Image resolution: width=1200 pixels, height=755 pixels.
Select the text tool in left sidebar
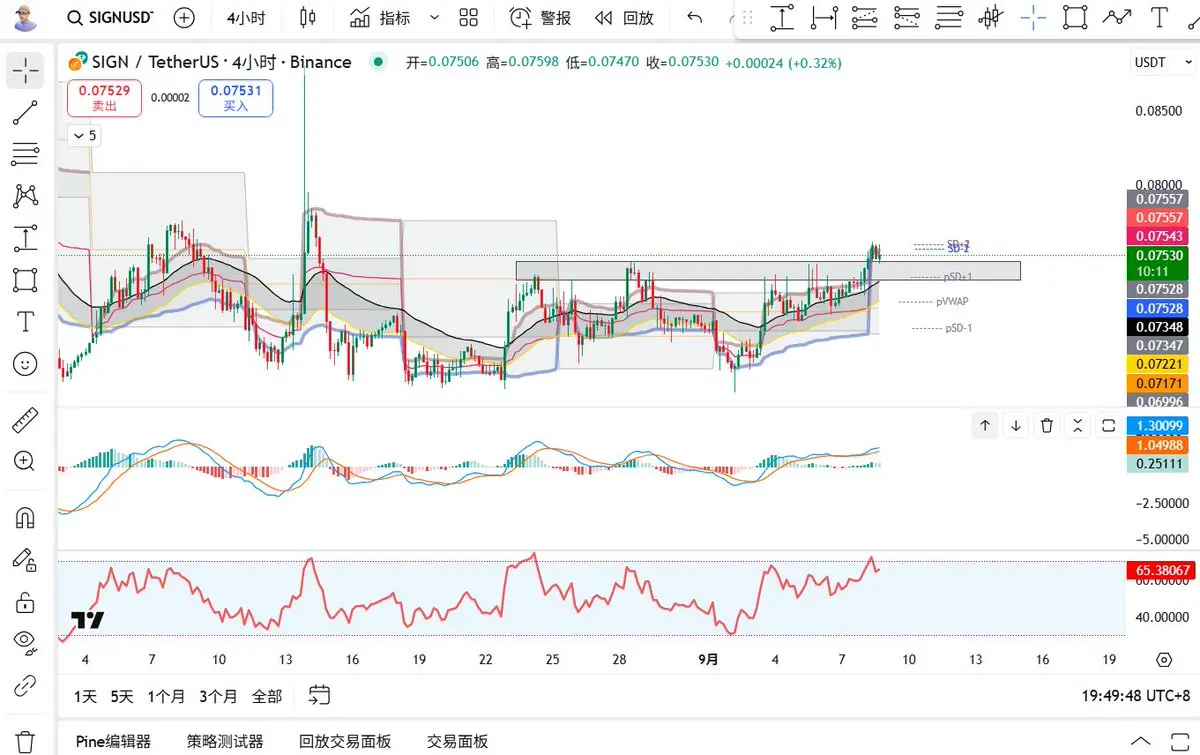coord(26,322)
